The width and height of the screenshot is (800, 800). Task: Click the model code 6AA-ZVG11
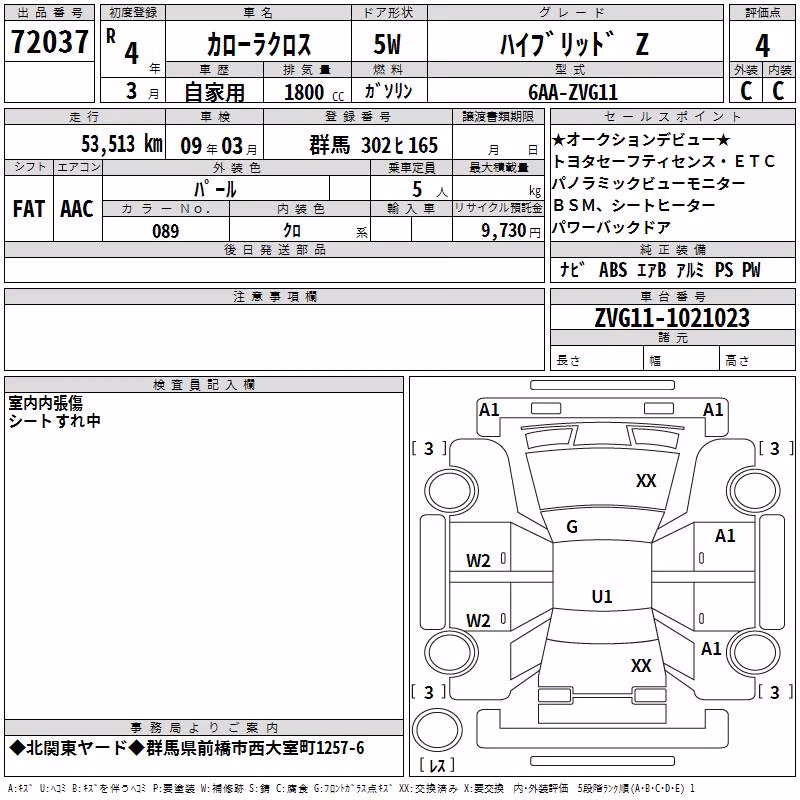(x=573, y=92)
